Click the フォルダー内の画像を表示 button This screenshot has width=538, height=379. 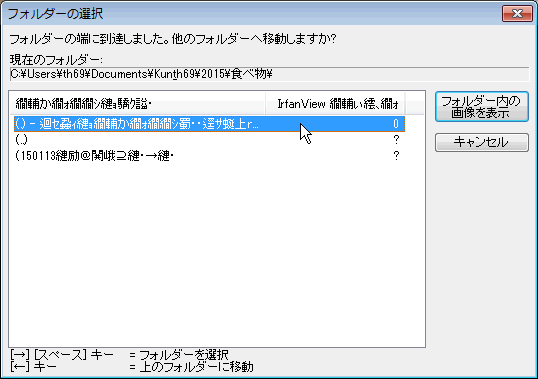(482, 107)
